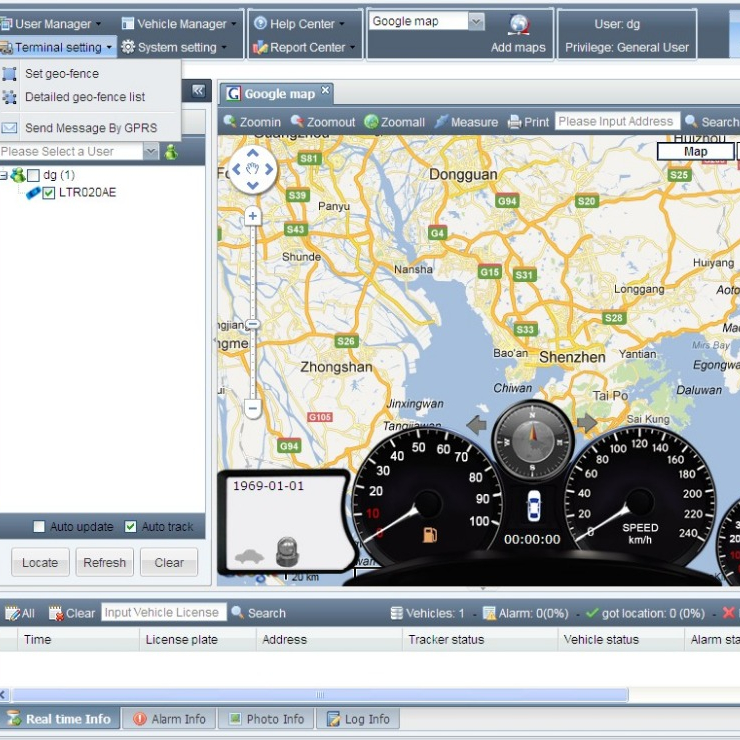Collapse the left panel with double-arrow icon
Image resolution: width=740 pixels, height=740 pixels.
[198, 91]
